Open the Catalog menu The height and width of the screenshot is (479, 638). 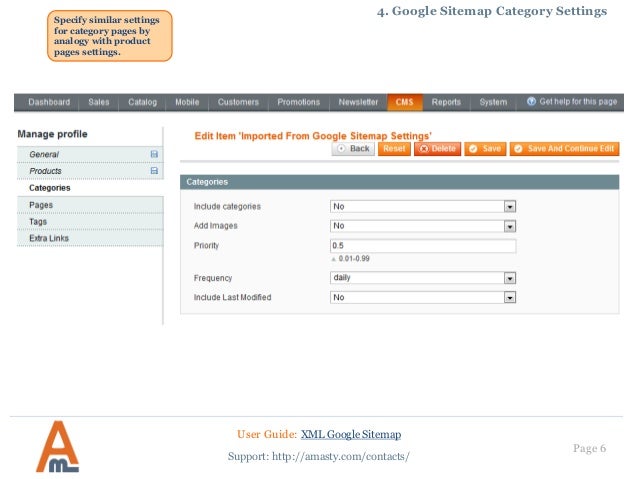click(142, 102)
